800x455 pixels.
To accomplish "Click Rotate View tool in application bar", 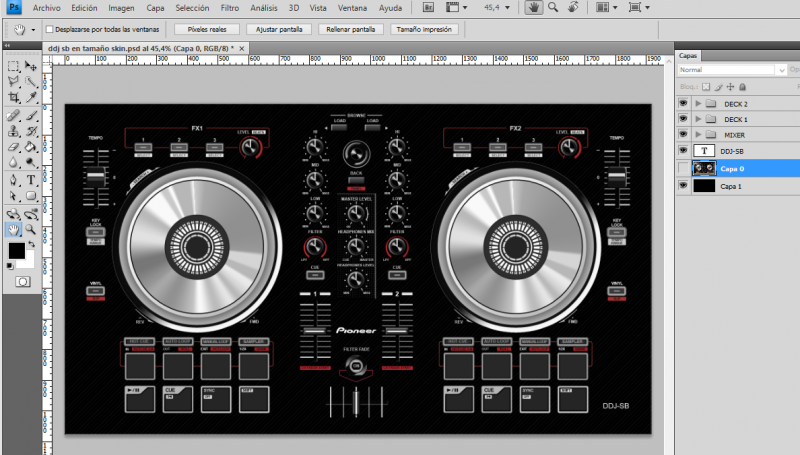I will [573, 8].
